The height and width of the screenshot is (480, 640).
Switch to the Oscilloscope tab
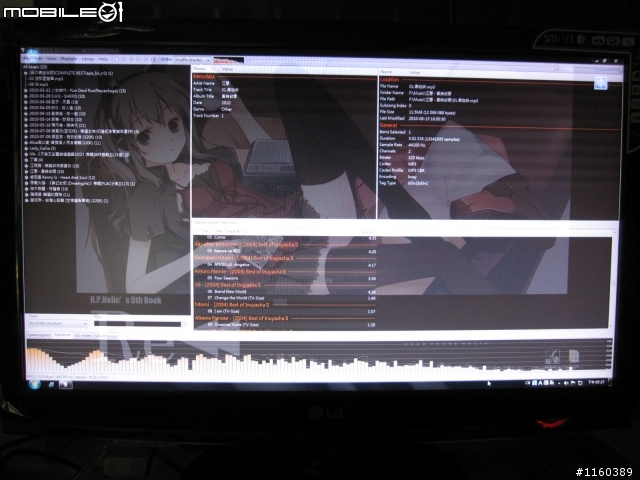click(x=106, y=336)
